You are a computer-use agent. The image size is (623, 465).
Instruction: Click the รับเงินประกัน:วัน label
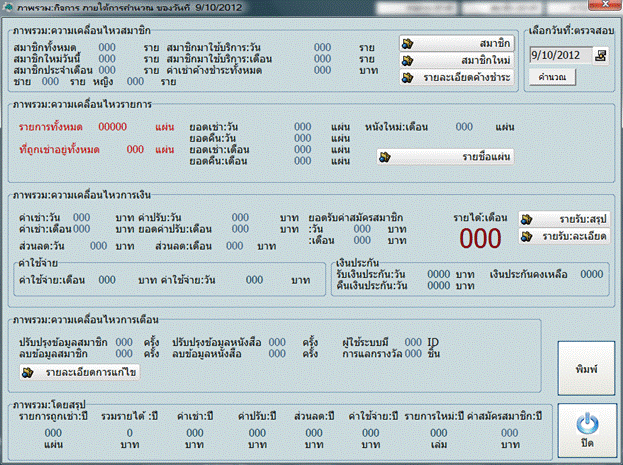371,275
